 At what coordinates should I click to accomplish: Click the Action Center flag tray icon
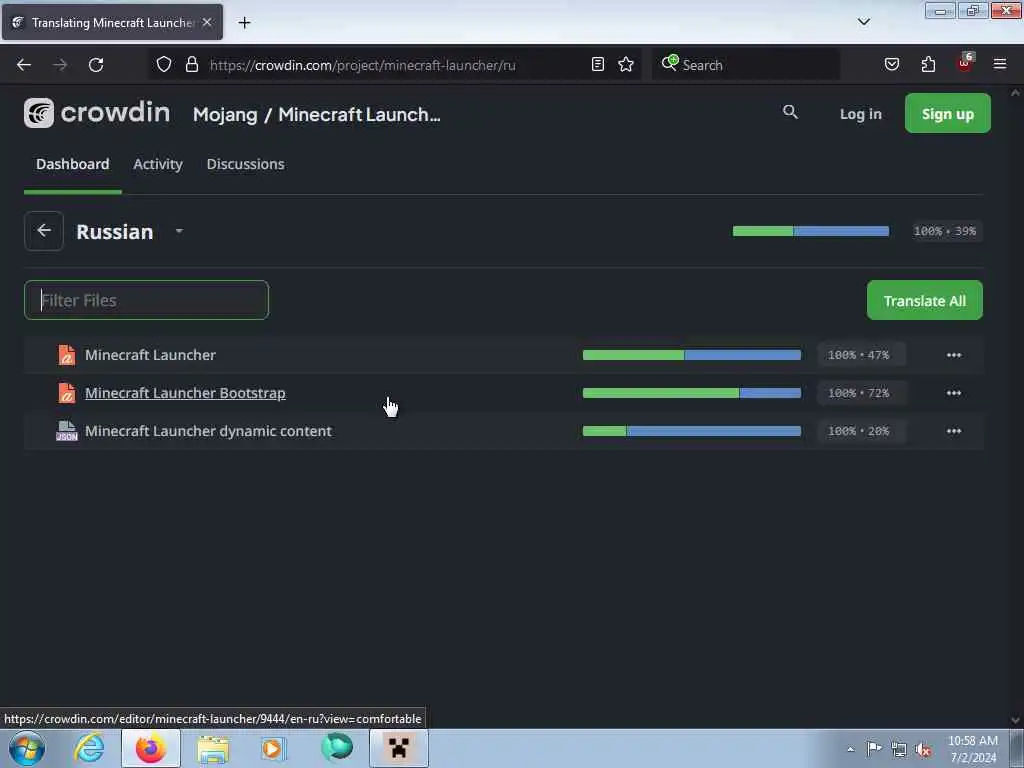pyautogui.click(x=874, y=748)
